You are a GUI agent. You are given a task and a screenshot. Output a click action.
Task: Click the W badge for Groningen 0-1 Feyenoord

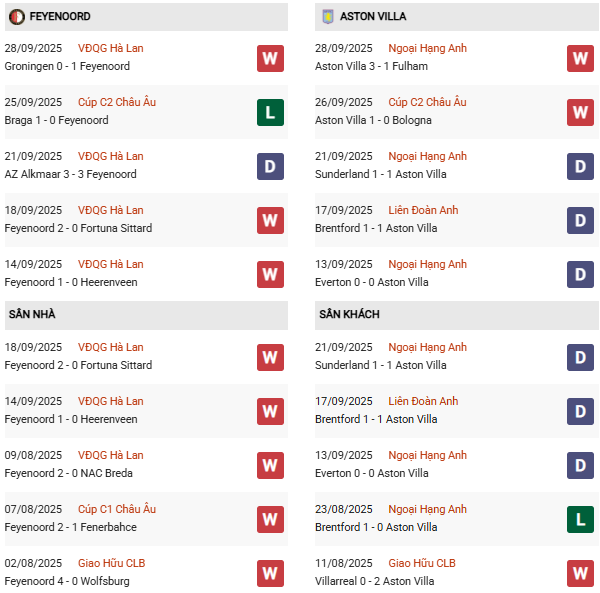pos(270,58)
